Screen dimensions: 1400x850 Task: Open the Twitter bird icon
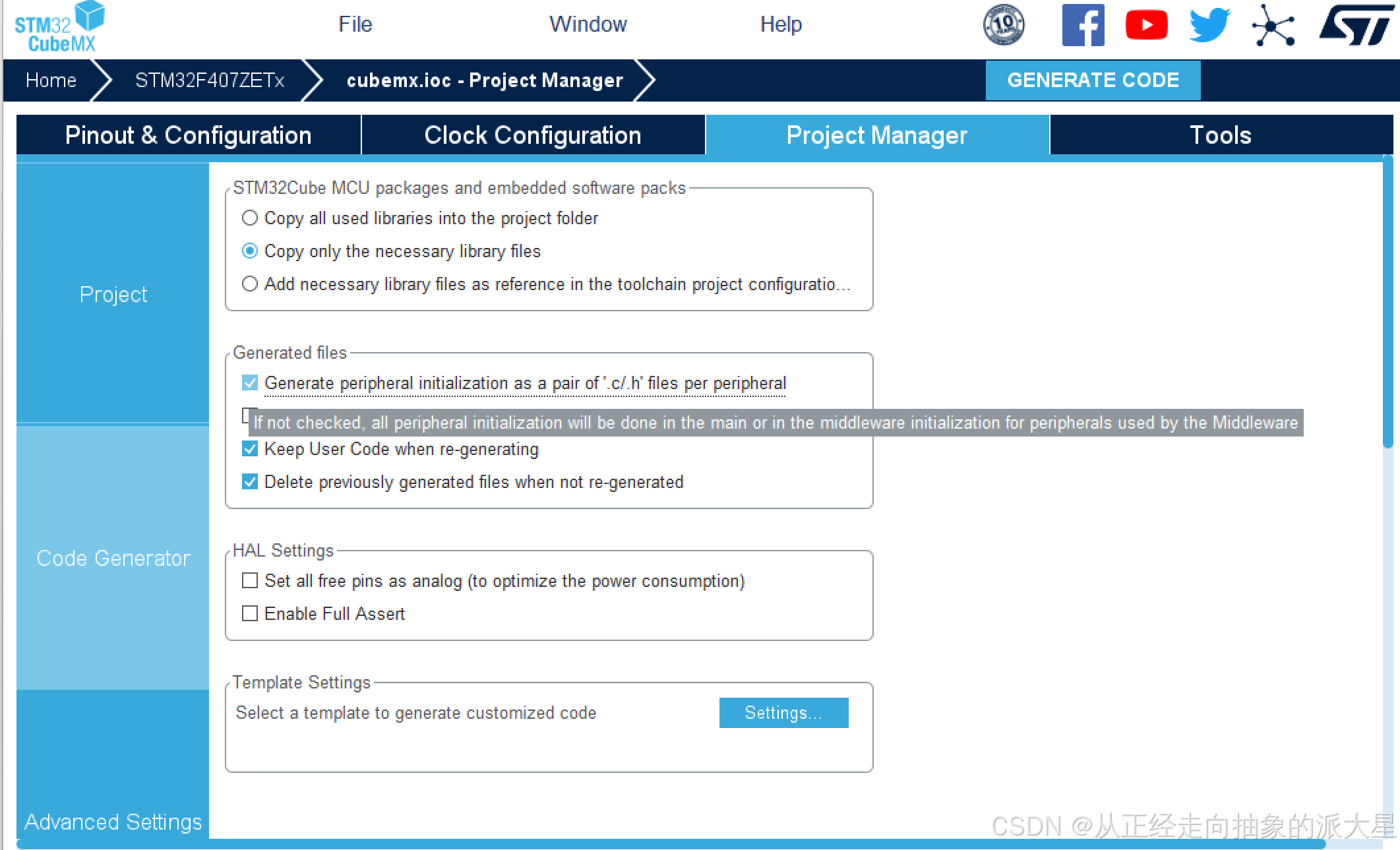point(1209,25)
